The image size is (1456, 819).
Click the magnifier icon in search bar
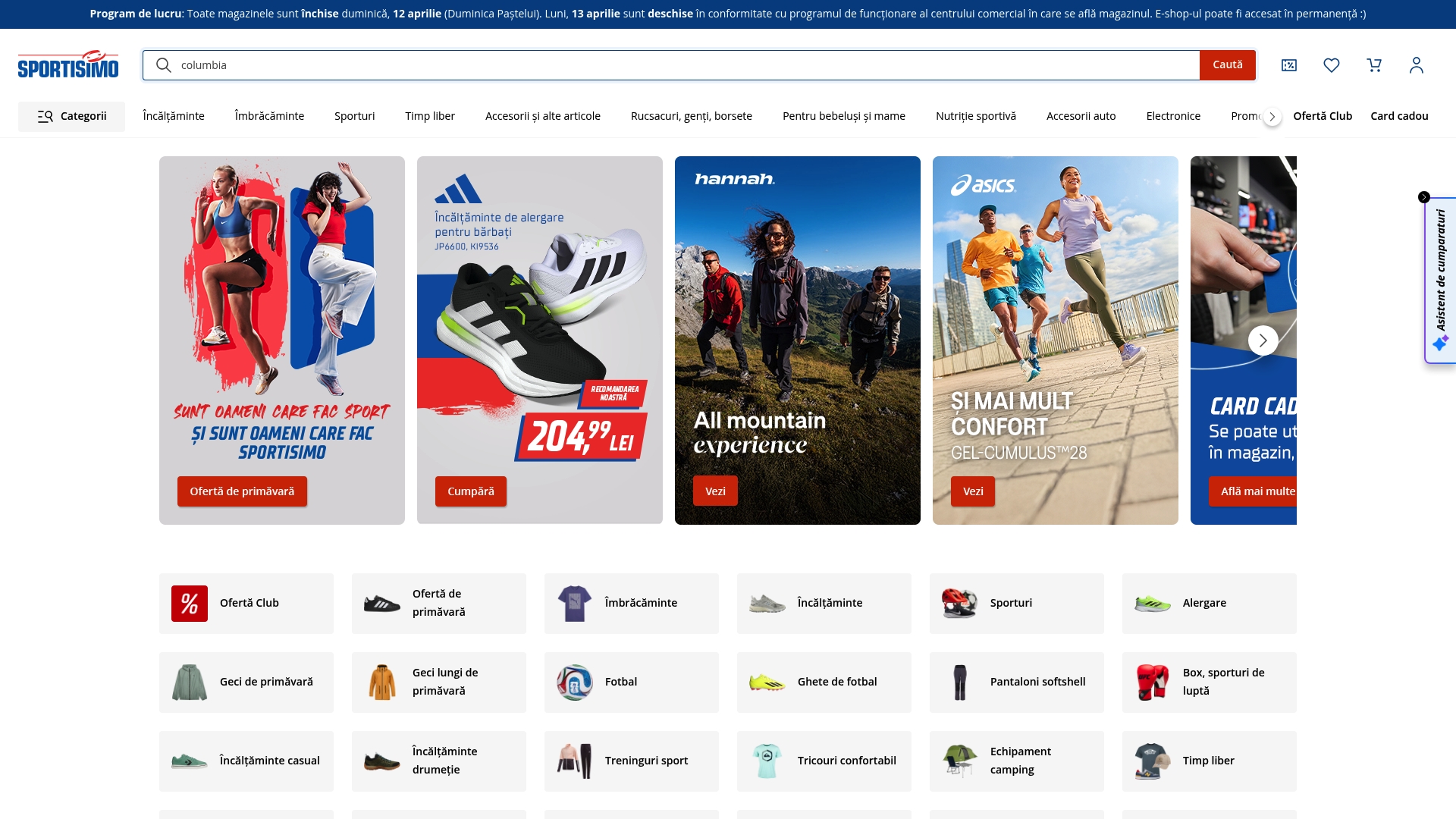[163, 65]
